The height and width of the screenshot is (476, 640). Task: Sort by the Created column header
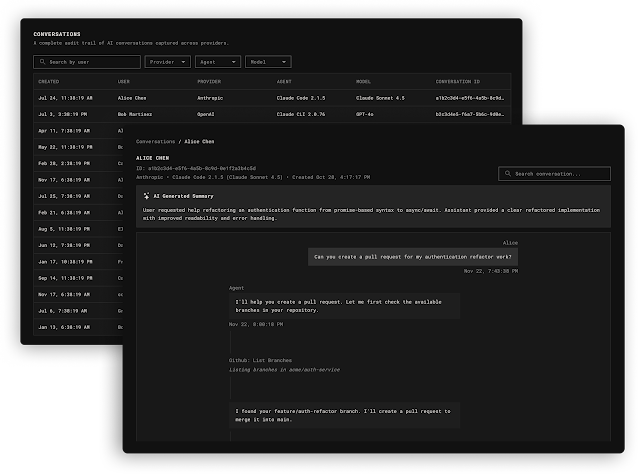coord(49,81)
